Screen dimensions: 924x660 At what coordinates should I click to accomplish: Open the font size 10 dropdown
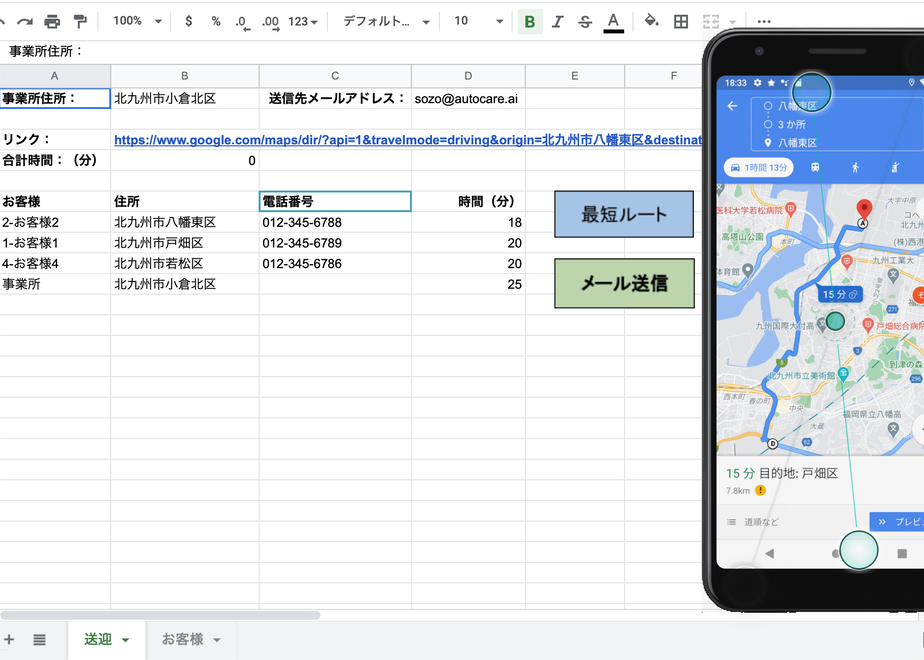[x=478, y=21]
